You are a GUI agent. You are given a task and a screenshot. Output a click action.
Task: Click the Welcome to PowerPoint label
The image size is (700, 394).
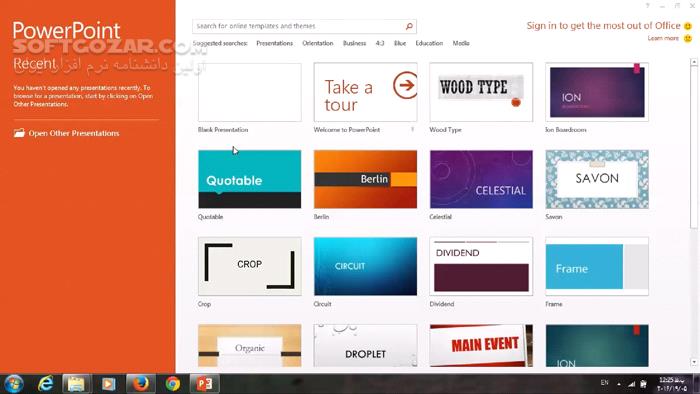point(346,130)
